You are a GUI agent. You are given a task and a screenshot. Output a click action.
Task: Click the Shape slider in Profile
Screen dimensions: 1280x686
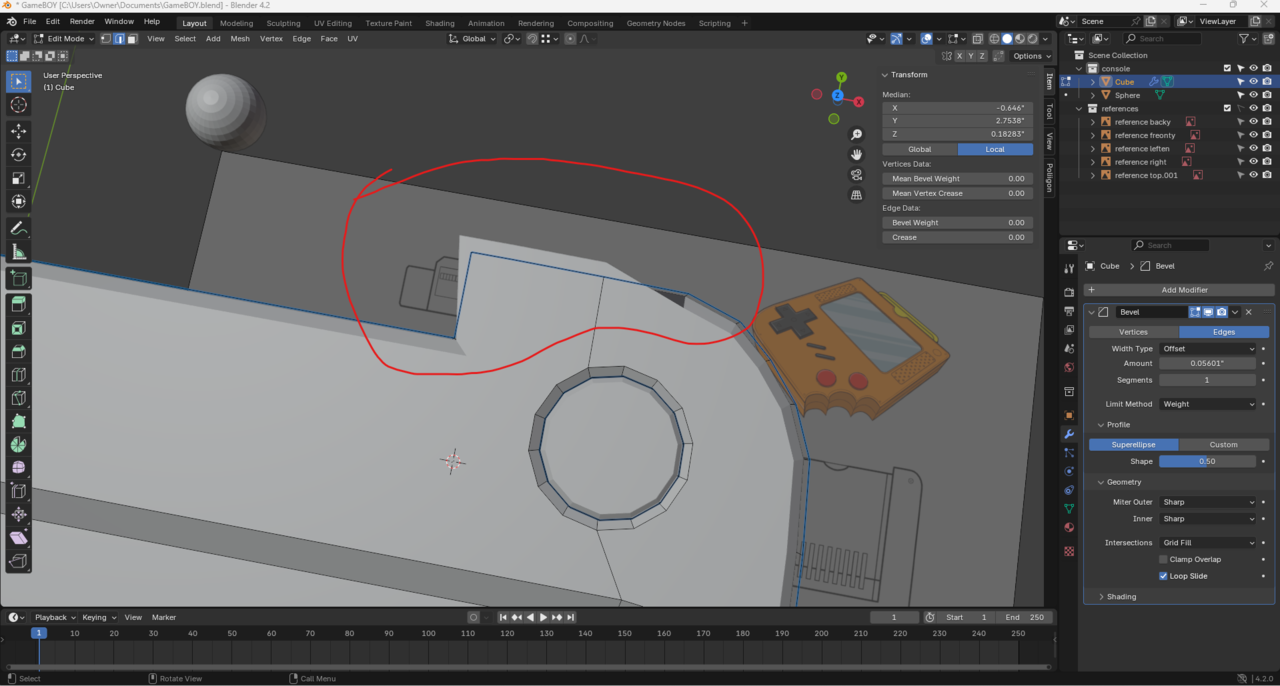[1207, 461]
